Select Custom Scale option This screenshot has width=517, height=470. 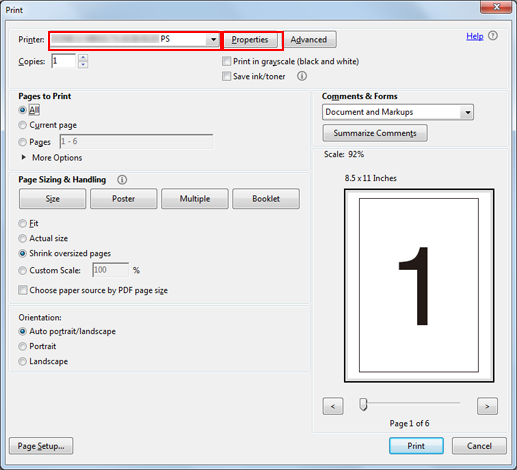click(x=22, y=270)
